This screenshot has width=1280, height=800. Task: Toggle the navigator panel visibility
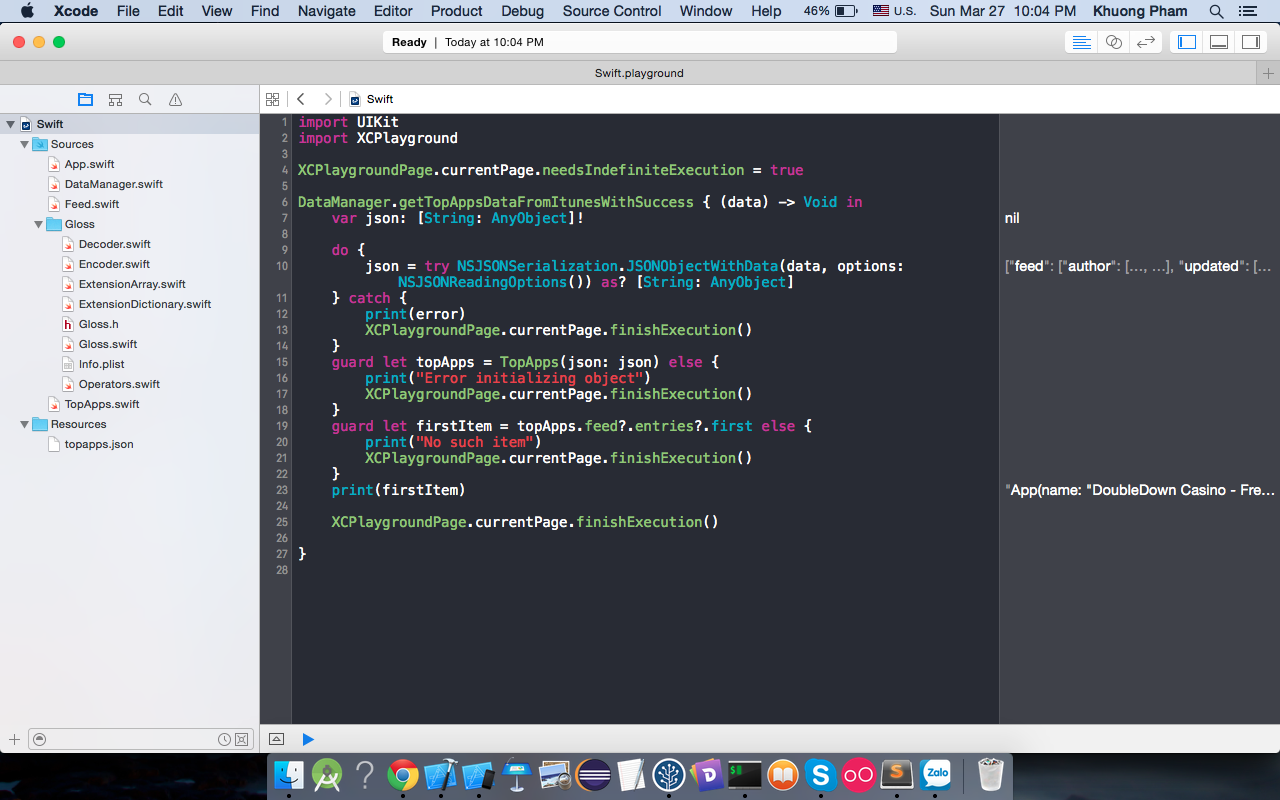tap(1187, 42)
